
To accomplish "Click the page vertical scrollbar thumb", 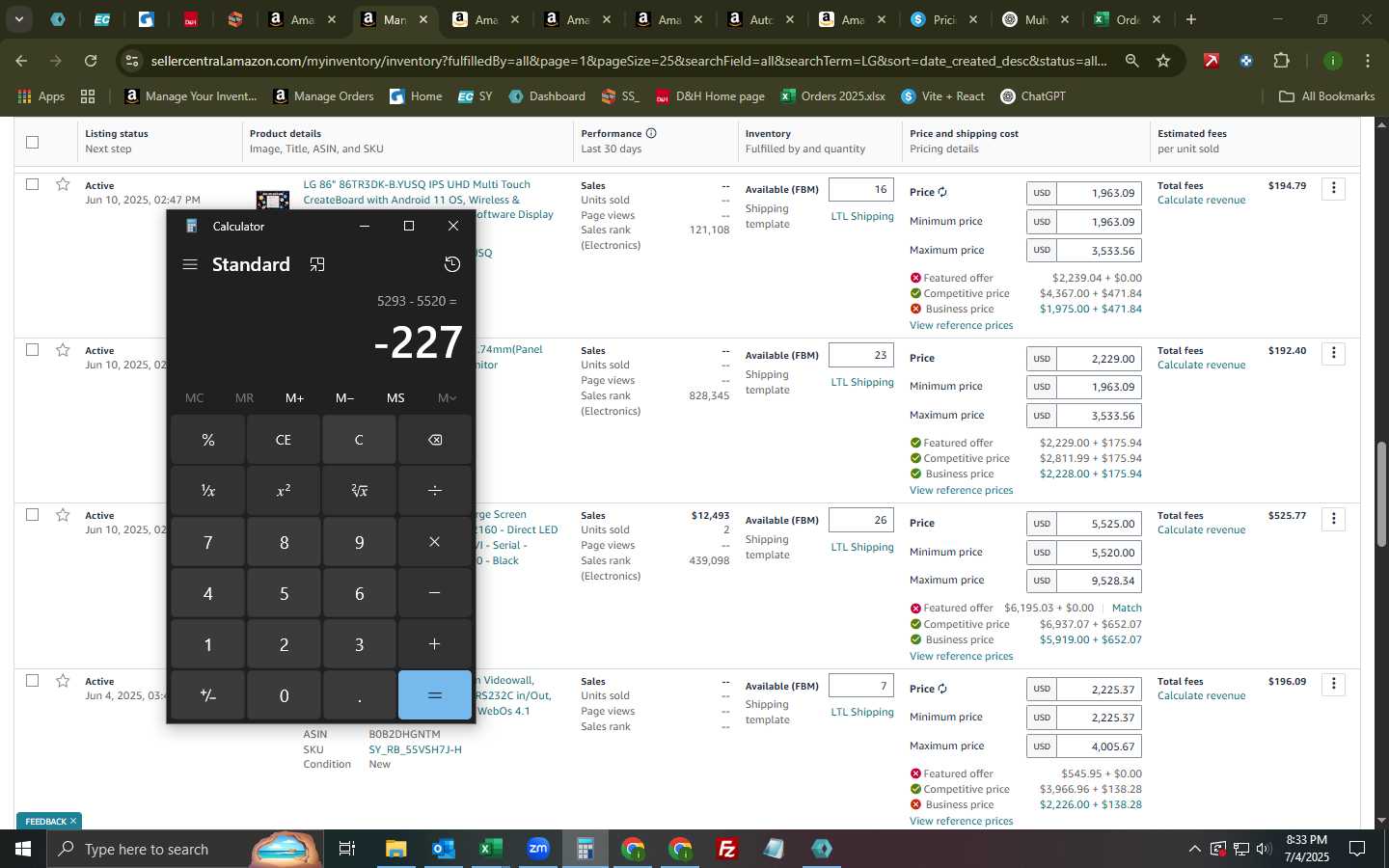I will tap(1382, 494).
